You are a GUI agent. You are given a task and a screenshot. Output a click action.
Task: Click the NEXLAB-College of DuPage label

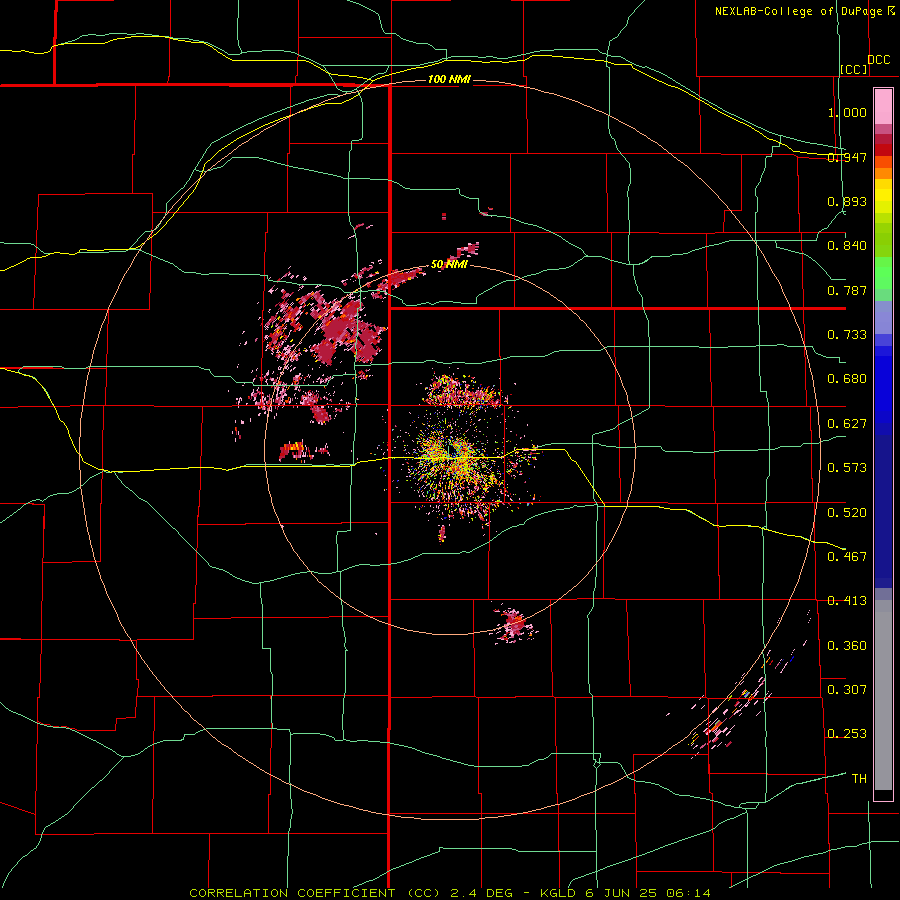pyautogui.click(x=805, y=11)
